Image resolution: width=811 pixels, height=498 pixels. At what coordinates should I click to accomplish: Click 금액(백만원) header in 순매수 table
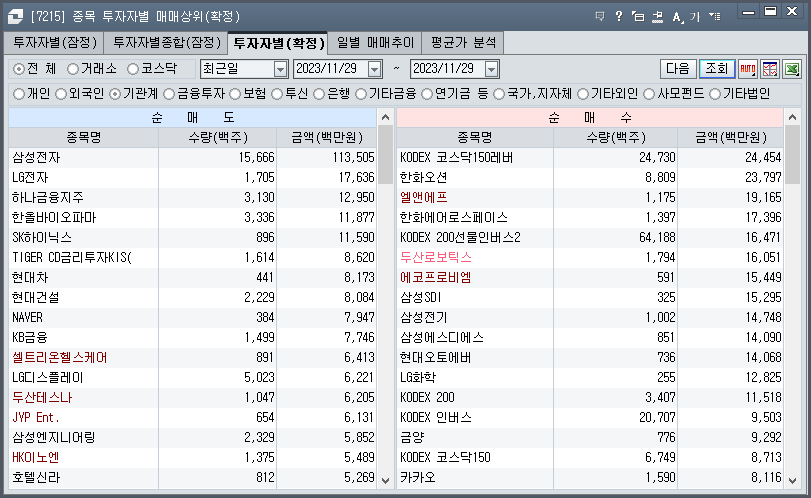(730, 138)
